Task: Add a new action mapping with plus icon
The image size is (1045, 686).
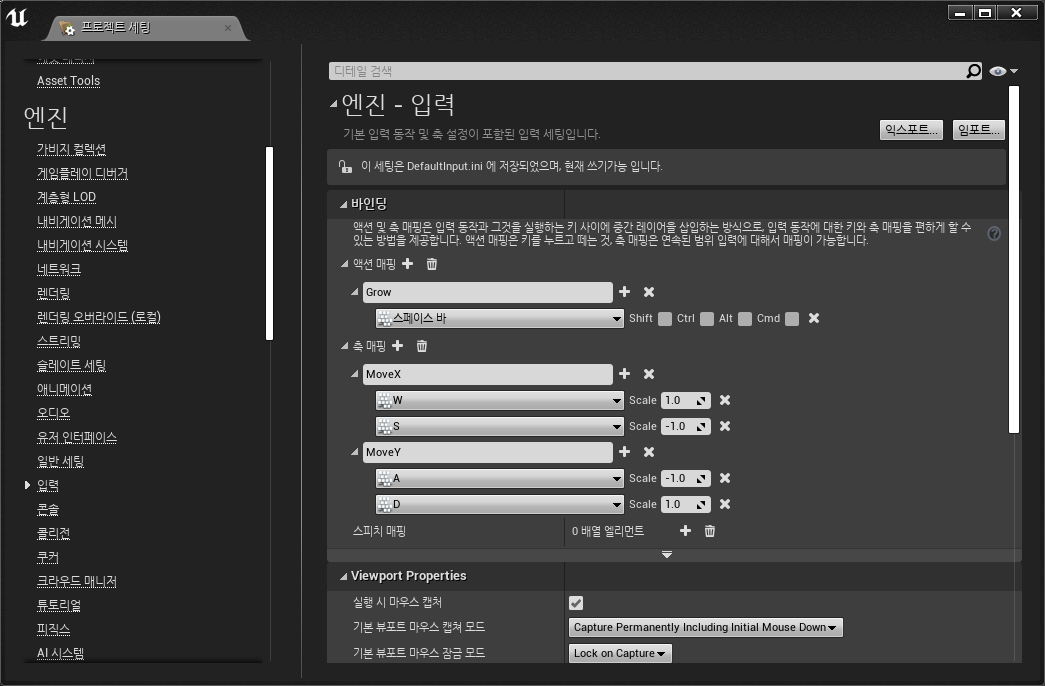Action: (407, 264)
